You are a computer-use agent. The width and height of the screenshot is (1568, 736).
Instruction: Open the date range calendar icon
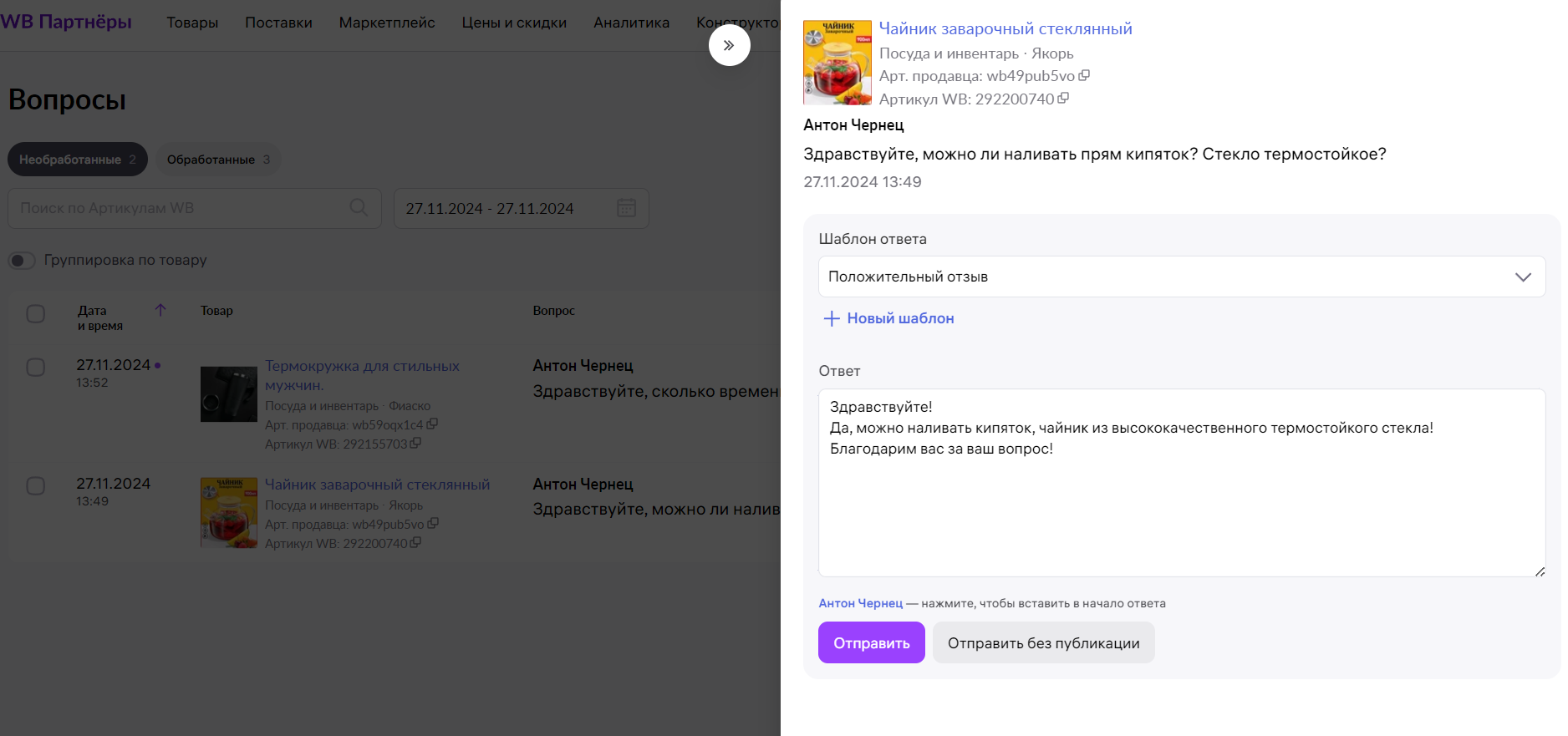(626, 208)
